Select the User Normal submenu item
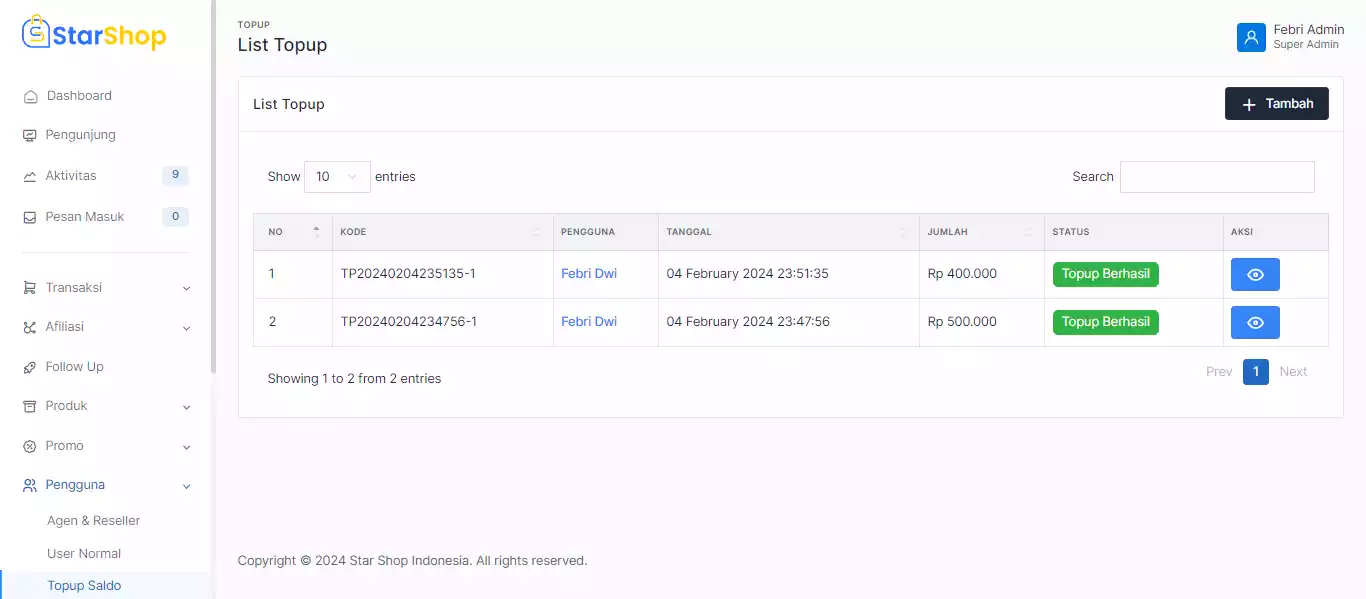The width and height of the screenshot is (1366, 599). coord(84,554)
